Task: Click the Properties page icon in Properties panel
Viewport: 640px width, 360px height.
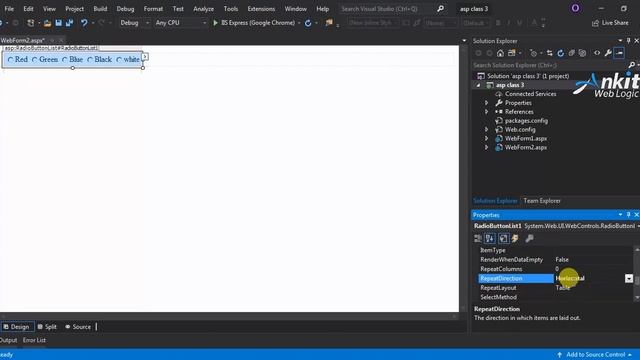Action: [x=504, y=239]
